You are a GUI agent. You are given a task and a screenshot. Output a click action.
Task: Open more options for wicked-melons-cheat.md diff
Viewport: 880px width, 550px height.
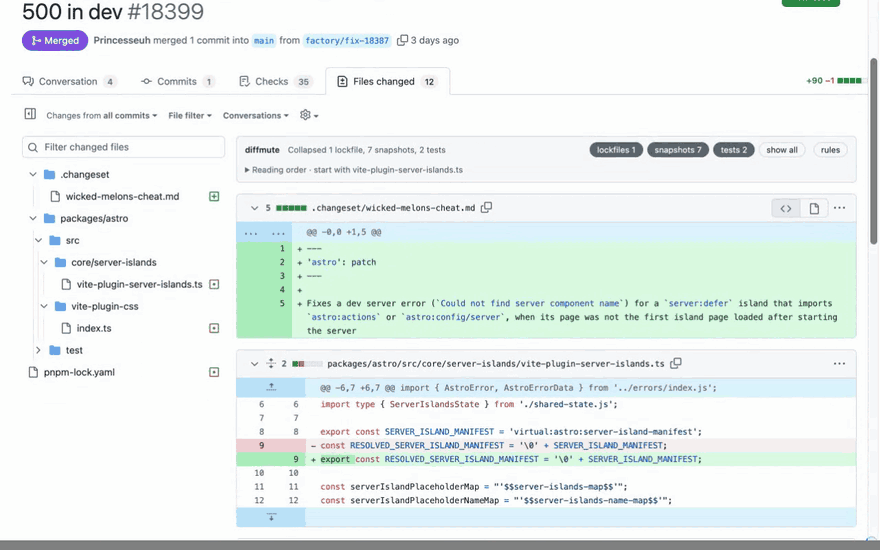click(x=839, y=208)
